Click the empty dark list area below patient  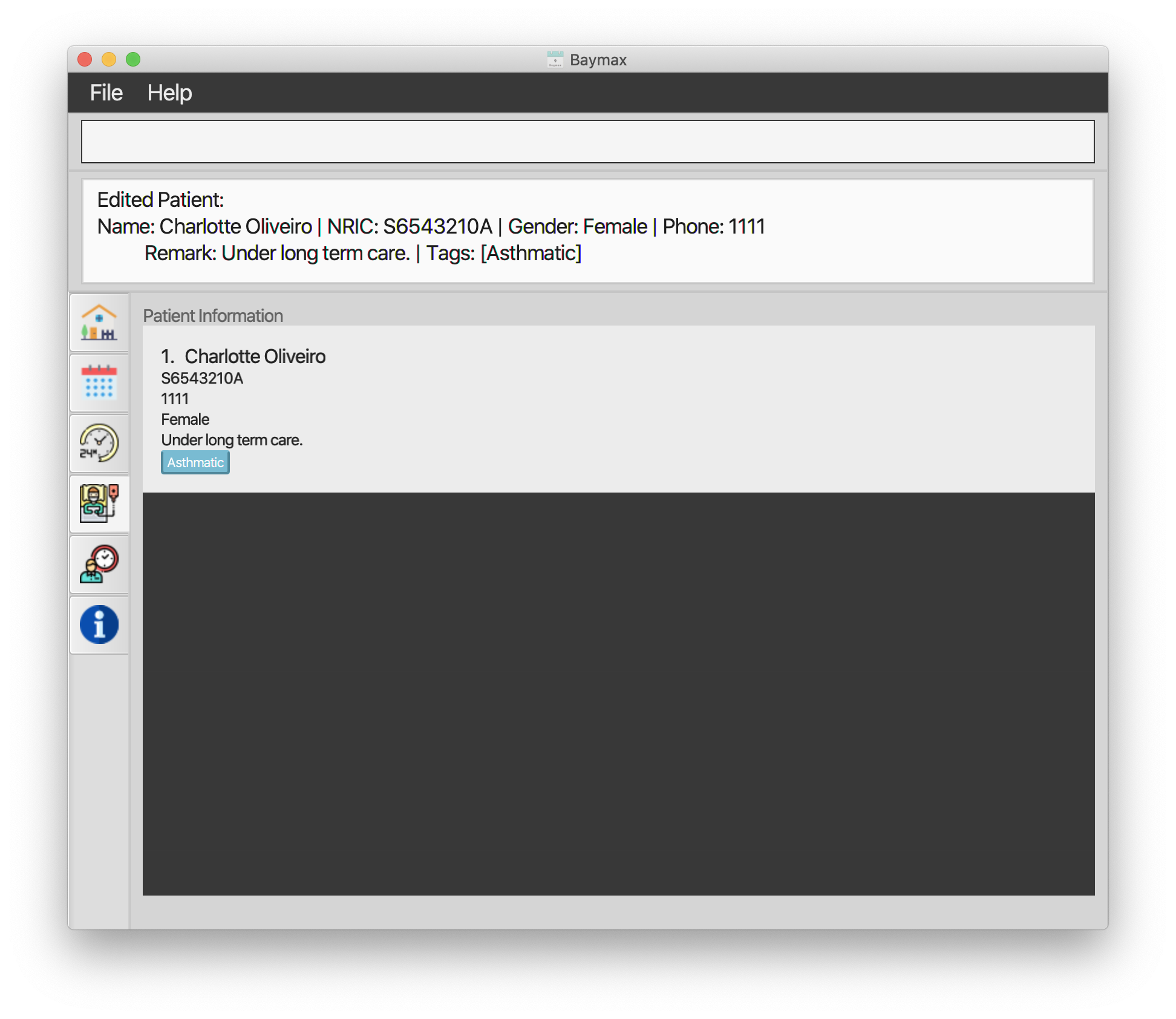[x=618, y=693]
